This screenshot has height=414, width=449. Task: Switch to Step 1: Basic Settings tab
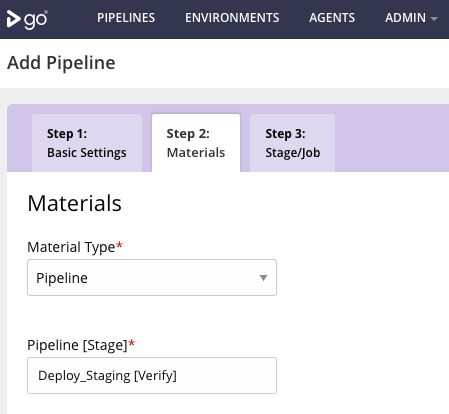pos(87,143)
